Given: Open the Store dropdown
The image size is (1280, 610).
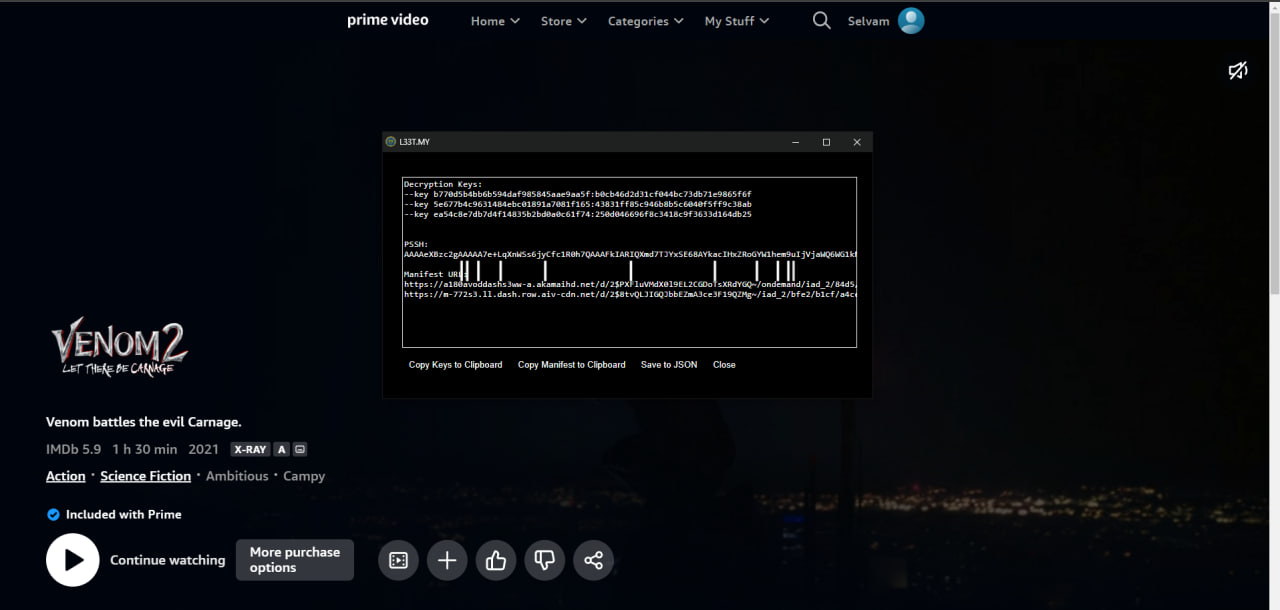Looking at the screenshot, I should [x=563, y=21].
